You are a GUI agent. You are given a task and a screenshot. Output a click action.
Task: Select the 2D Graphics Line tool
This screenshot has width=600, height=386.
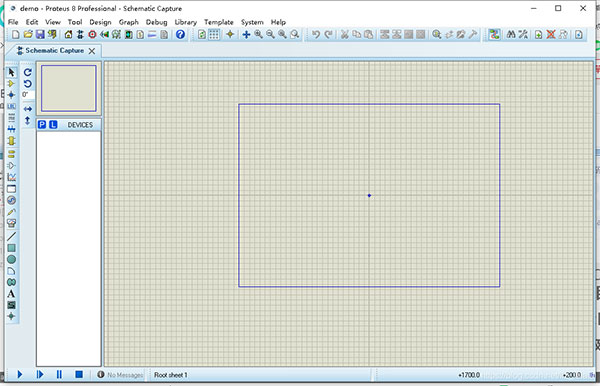[x=11, y=236]
